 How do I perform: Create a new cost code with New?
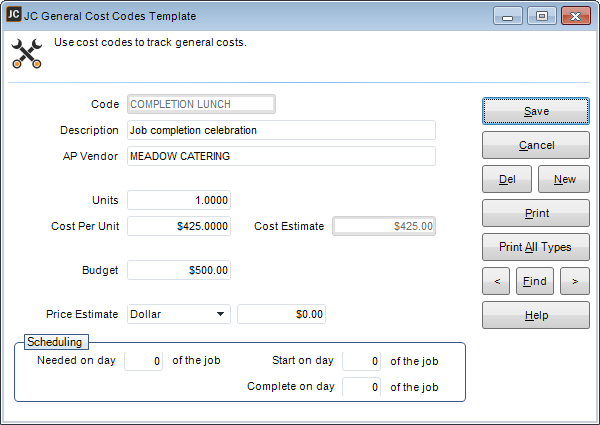click(x=564, y=179)
